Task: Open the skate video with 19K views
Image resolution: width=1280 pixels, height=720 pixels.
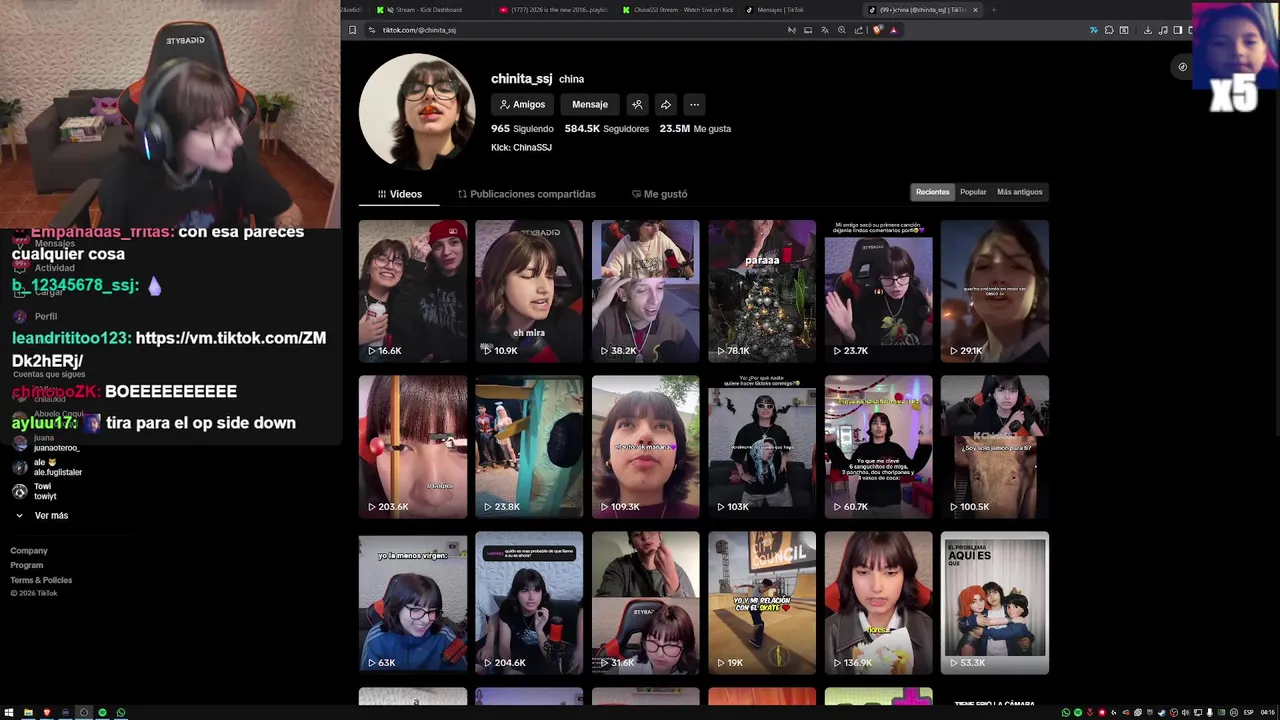Action: [762, 603]
